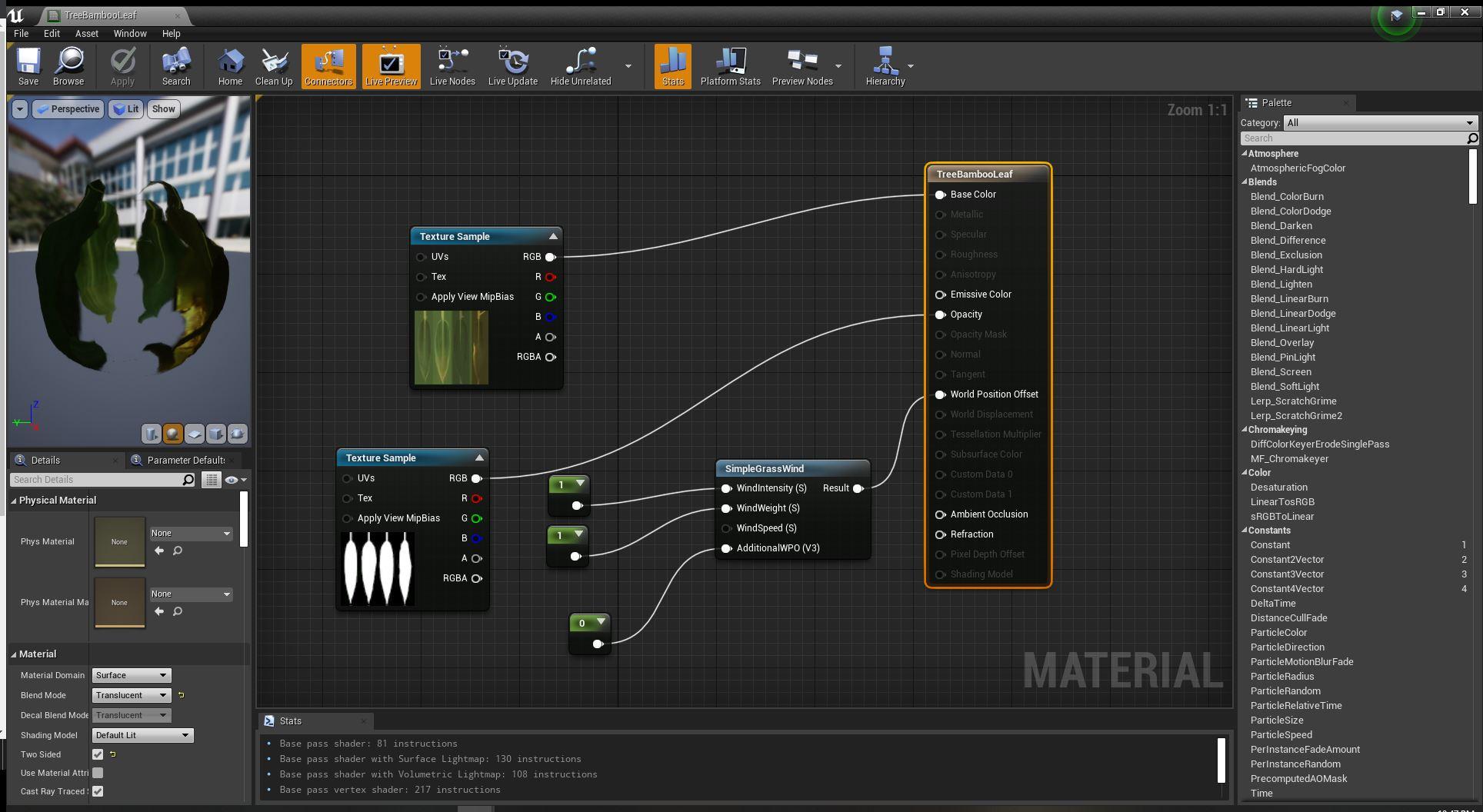This screenshot has width=1483, height=812.
Task: Click Phys Material browse magnifier icon
Action: tap(178, 551)
